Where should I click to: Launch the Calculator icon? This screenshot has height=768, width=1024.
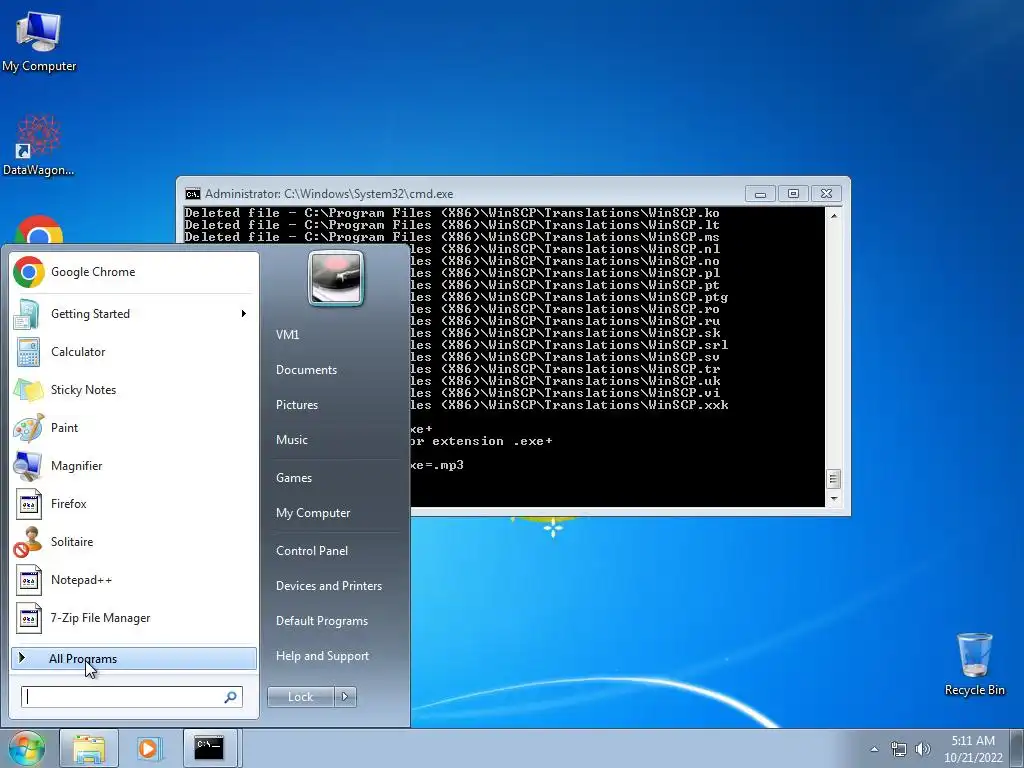pyautogui.click(x=29, y=352)
